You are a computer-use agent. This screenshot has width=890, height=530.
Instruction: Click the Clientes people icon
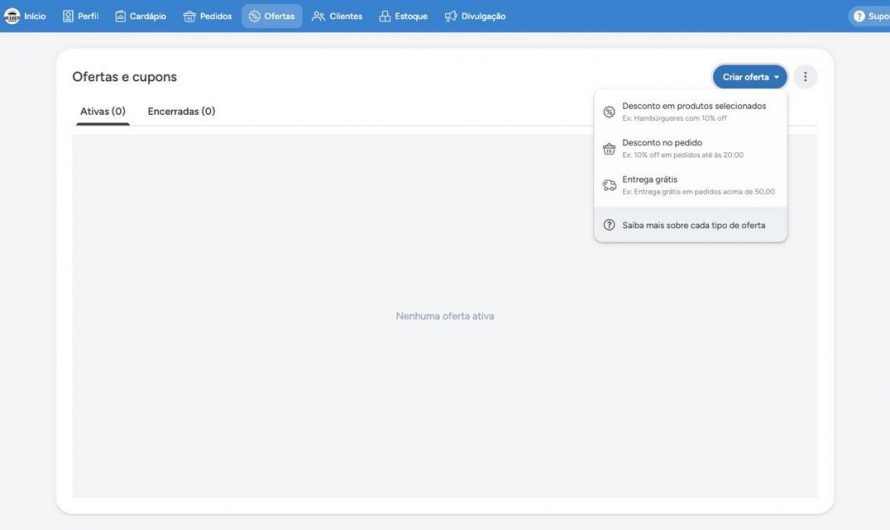pos(318,16)
